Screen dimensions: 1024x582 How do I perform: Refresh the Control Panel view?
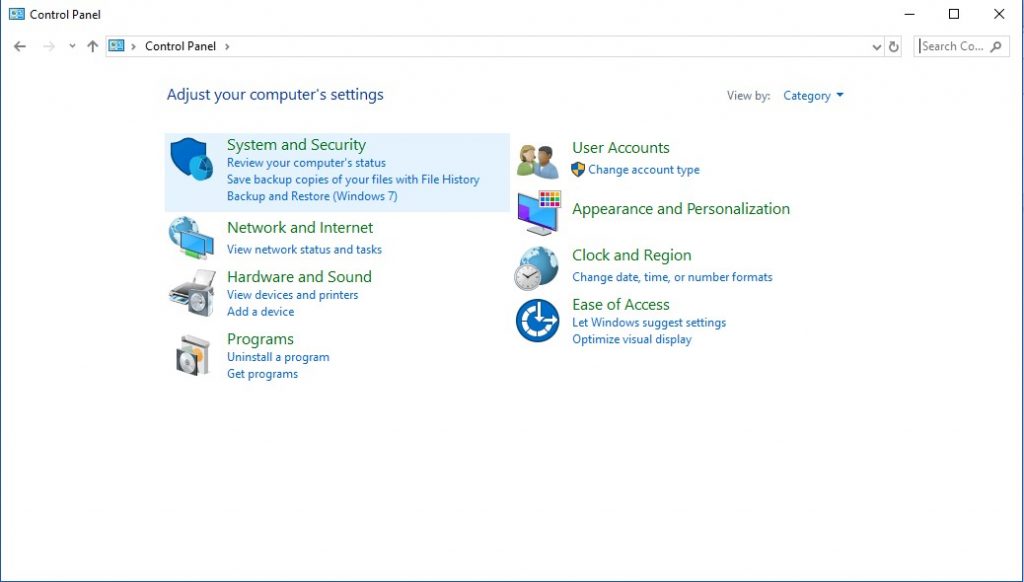pos(894,46)
